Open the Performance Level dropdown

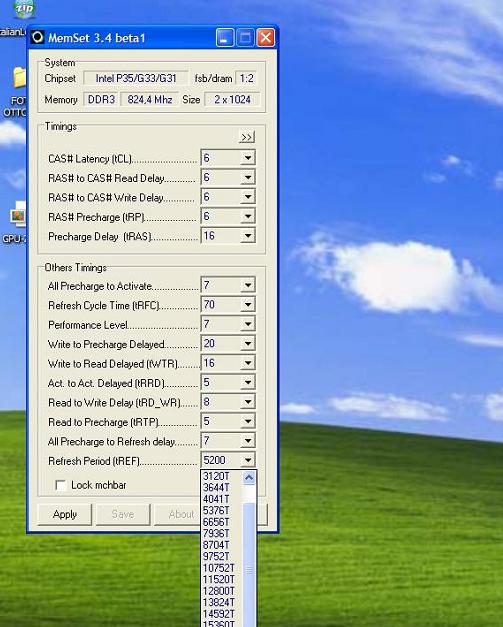248,324
